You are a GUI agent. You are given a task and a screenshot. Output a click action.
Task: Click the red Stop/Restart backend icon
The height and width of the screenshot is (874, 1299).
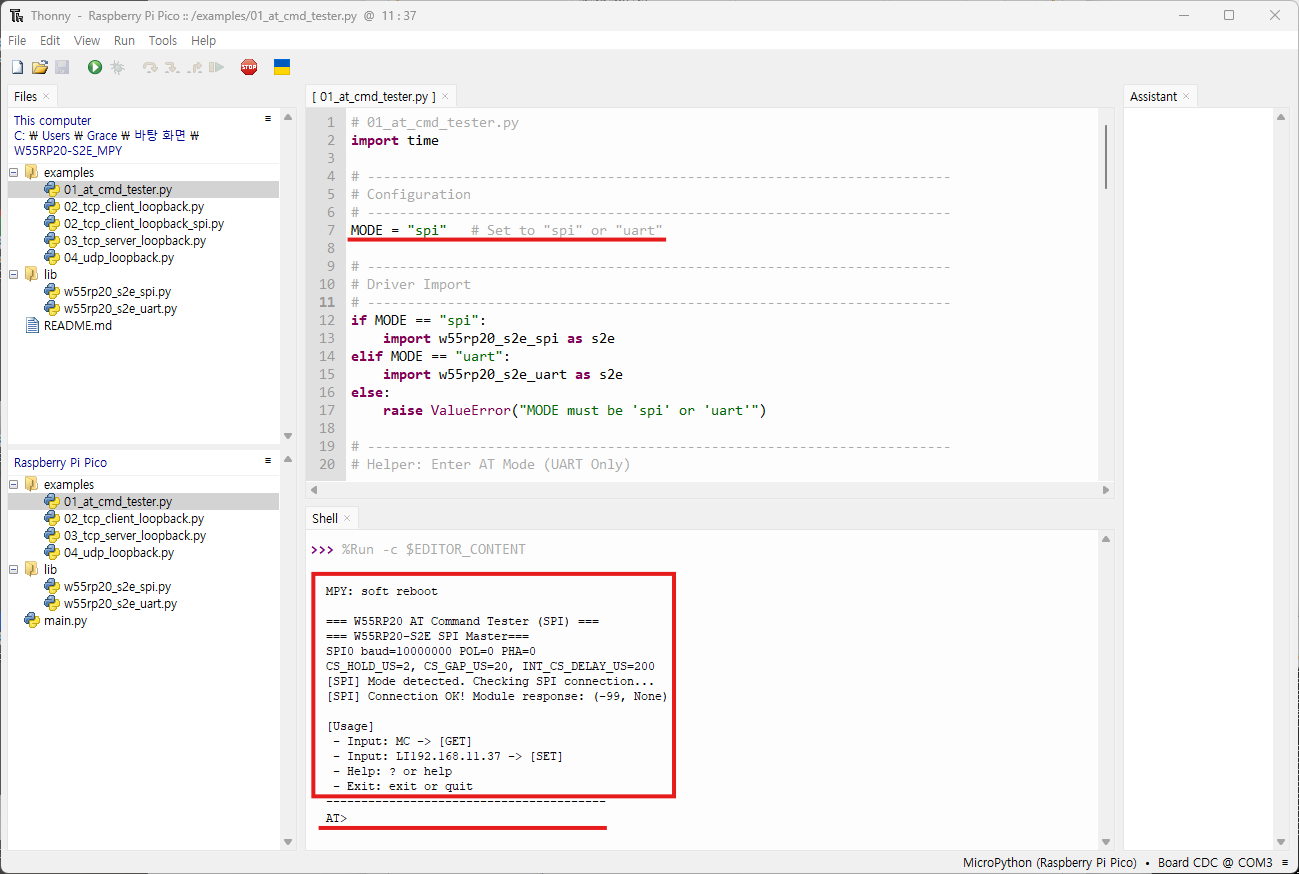click(249, 67)
